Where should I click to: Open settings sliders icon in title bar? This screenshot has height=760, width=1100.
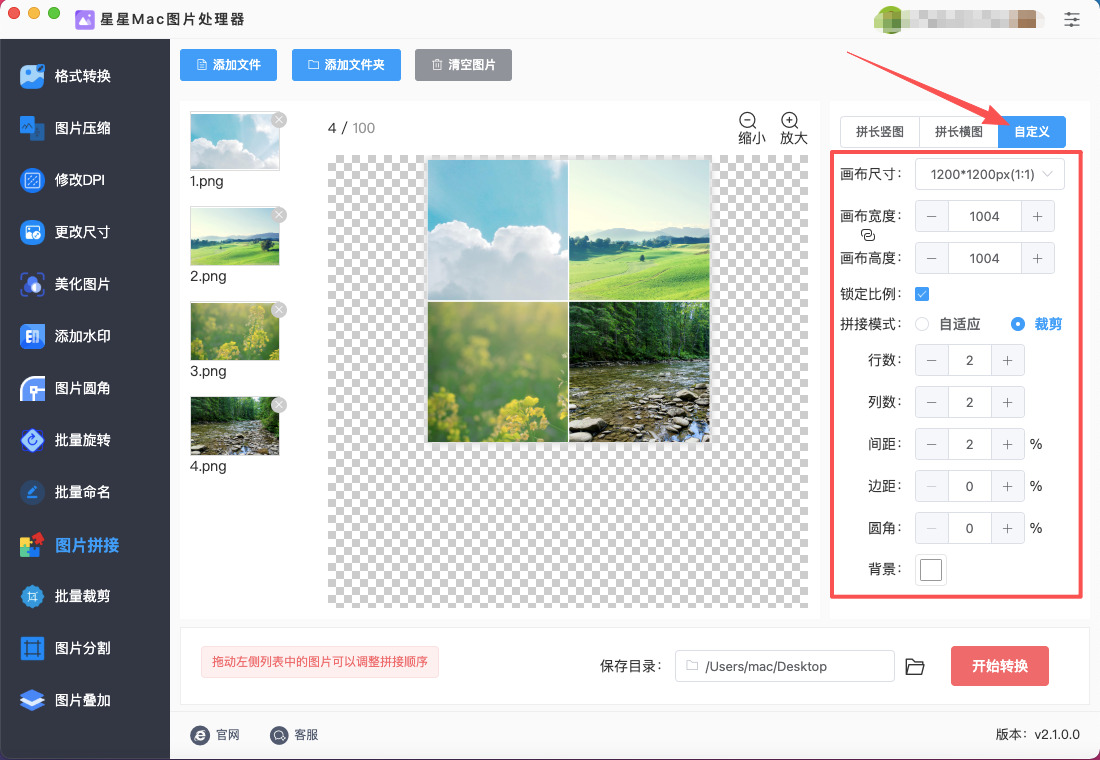click(1072, 19)
